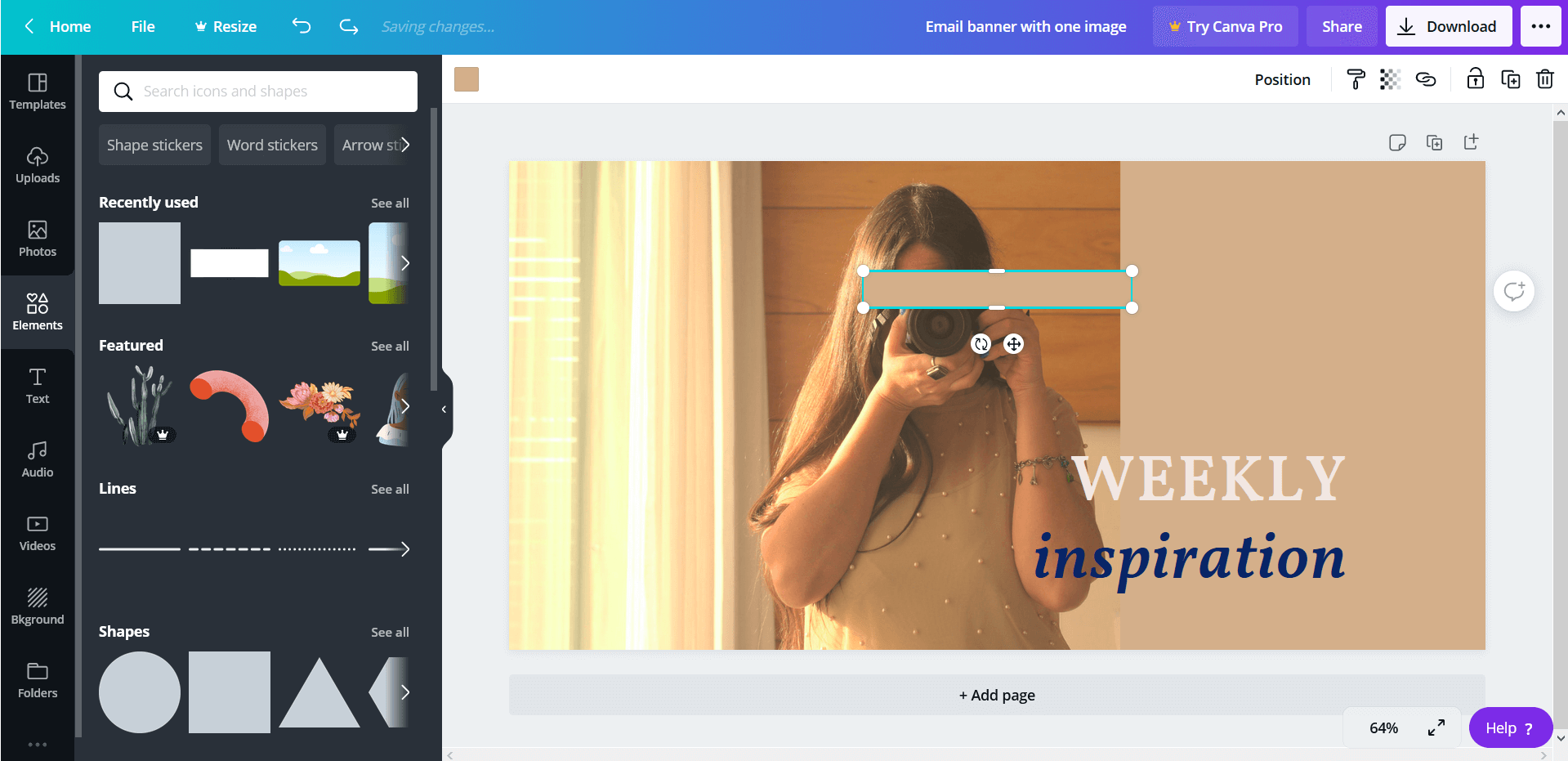See all Shapes
The width and height of the screenshot is (1568, 761).
[x=390, y=632]
